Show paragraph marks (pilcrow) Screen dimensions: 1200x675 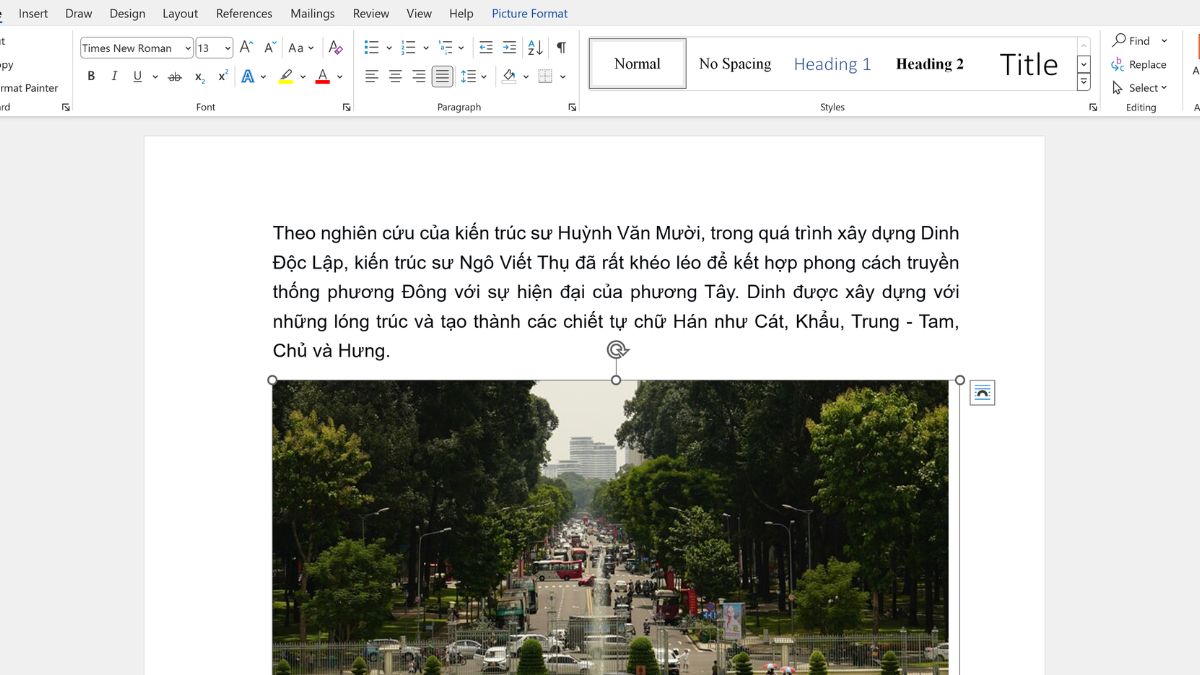click(x=561, y=47)
